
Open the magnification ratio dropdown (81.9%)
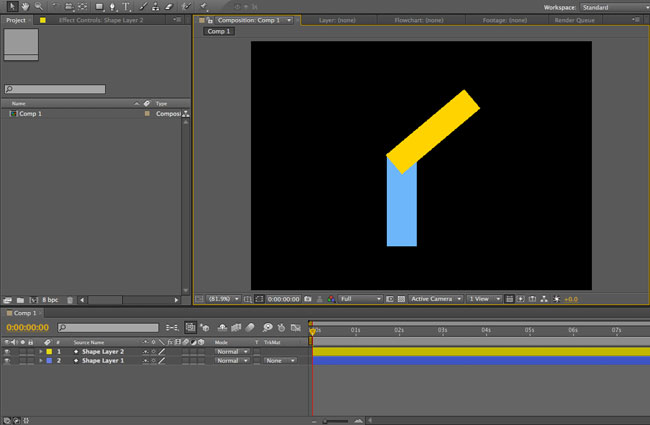tap(223, 299)
